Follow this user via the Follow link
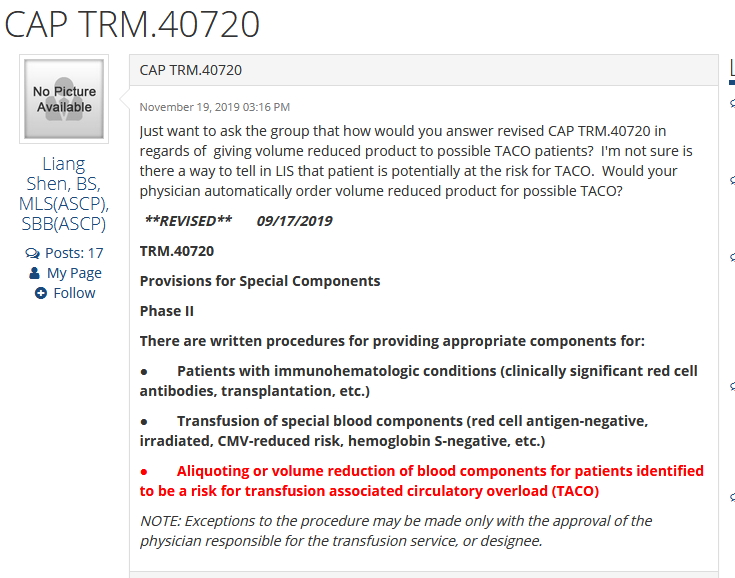Screen dimensions: 735x578 (x=74, y=293)
